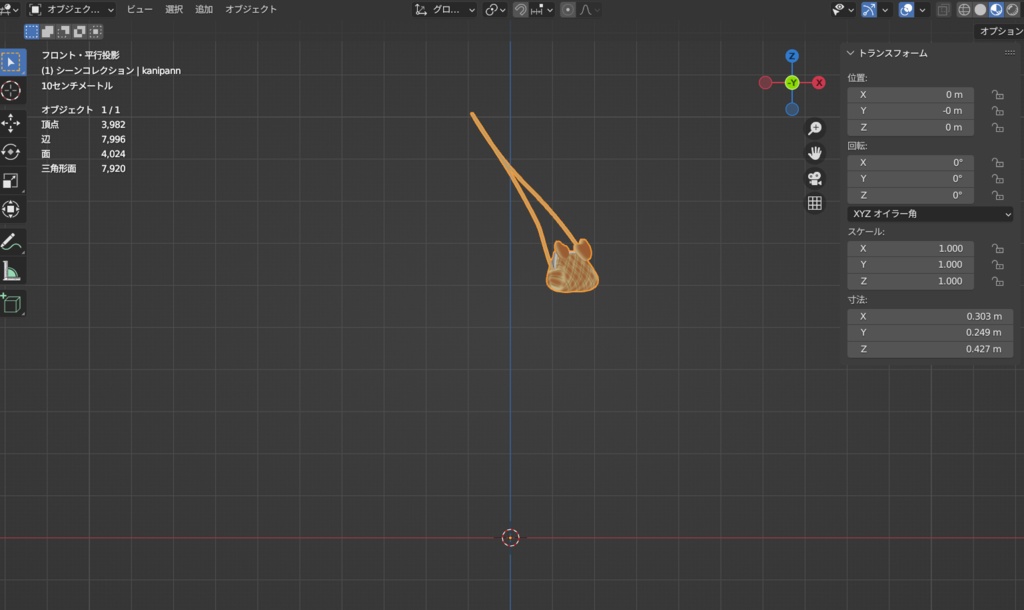
Task: Click dimension Z field 0.427 m
Action: point(930,349)
